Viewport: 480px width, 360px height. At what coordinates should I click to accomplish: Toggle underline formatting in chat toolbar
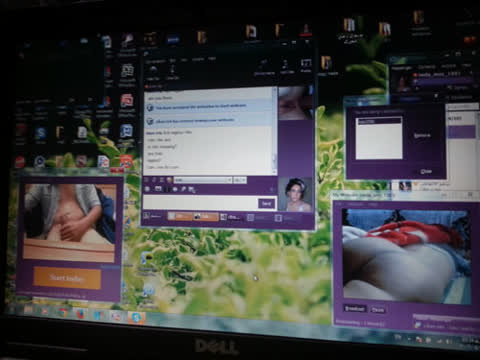click(162, 180)
